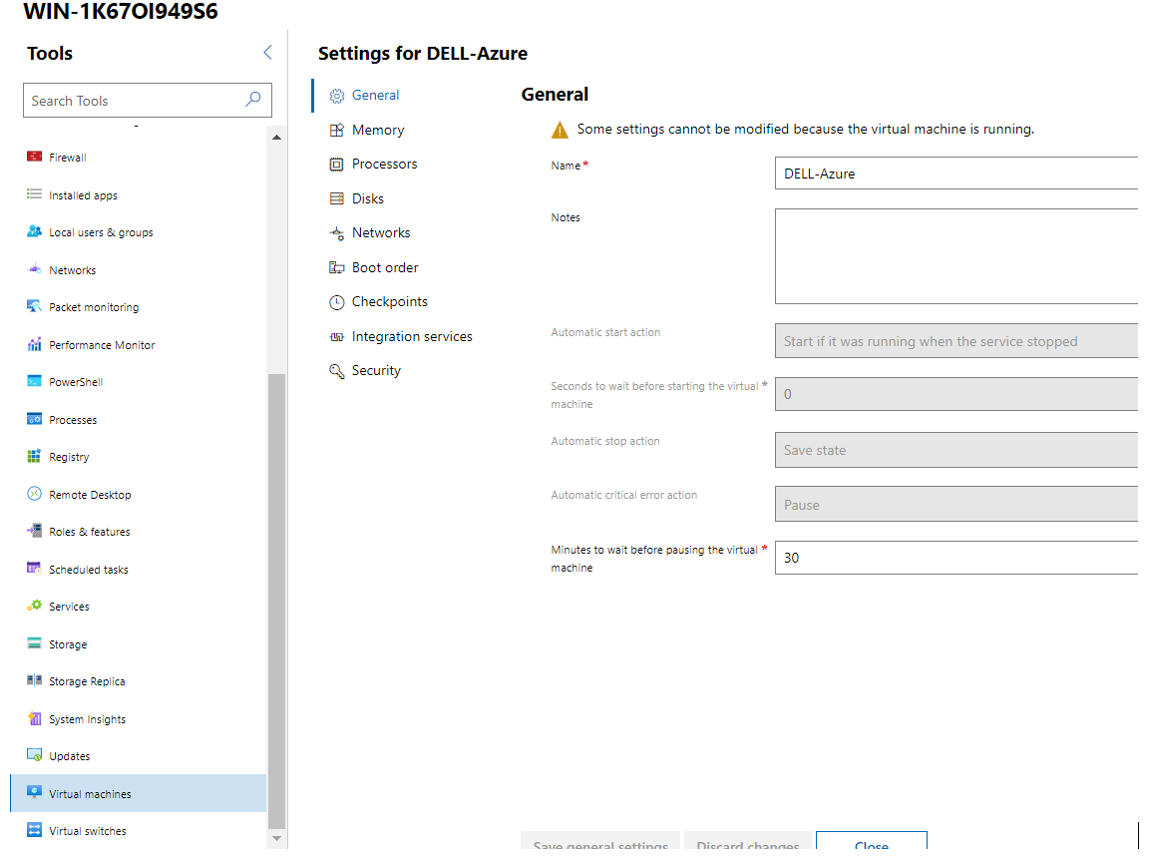Screen dimensions: 1159x866
Task: Select the Virtual machines icon
Action: click(34, 793)
